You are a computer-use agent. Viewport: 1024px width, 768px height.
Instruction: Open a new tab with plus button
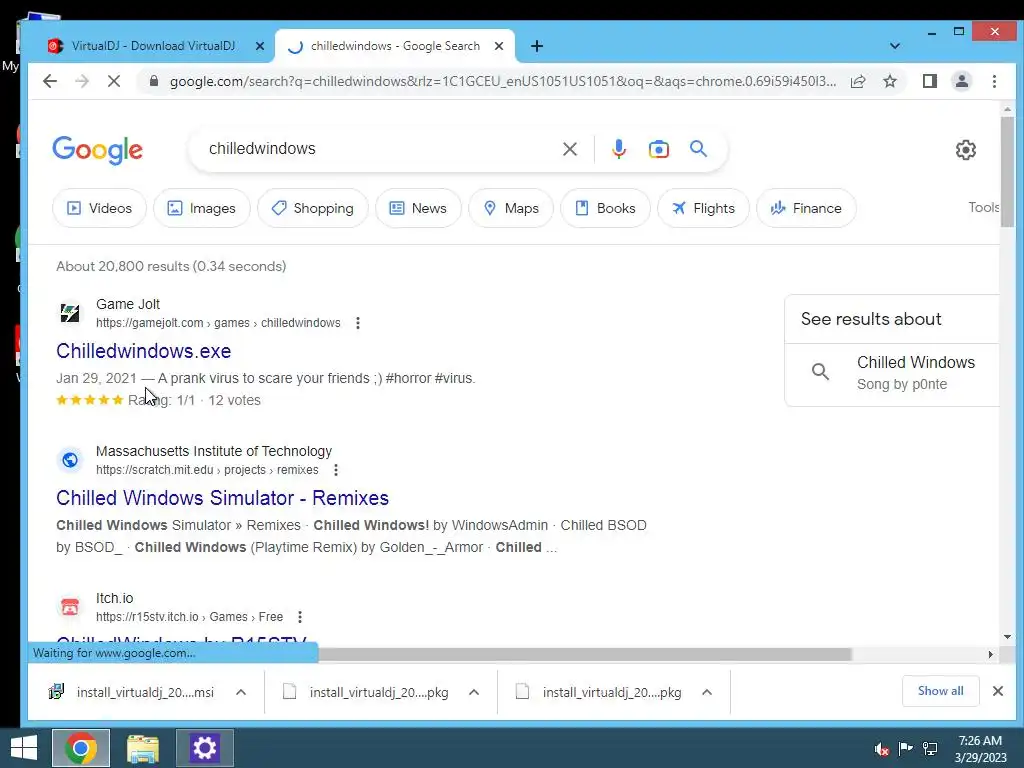point(536,46)
